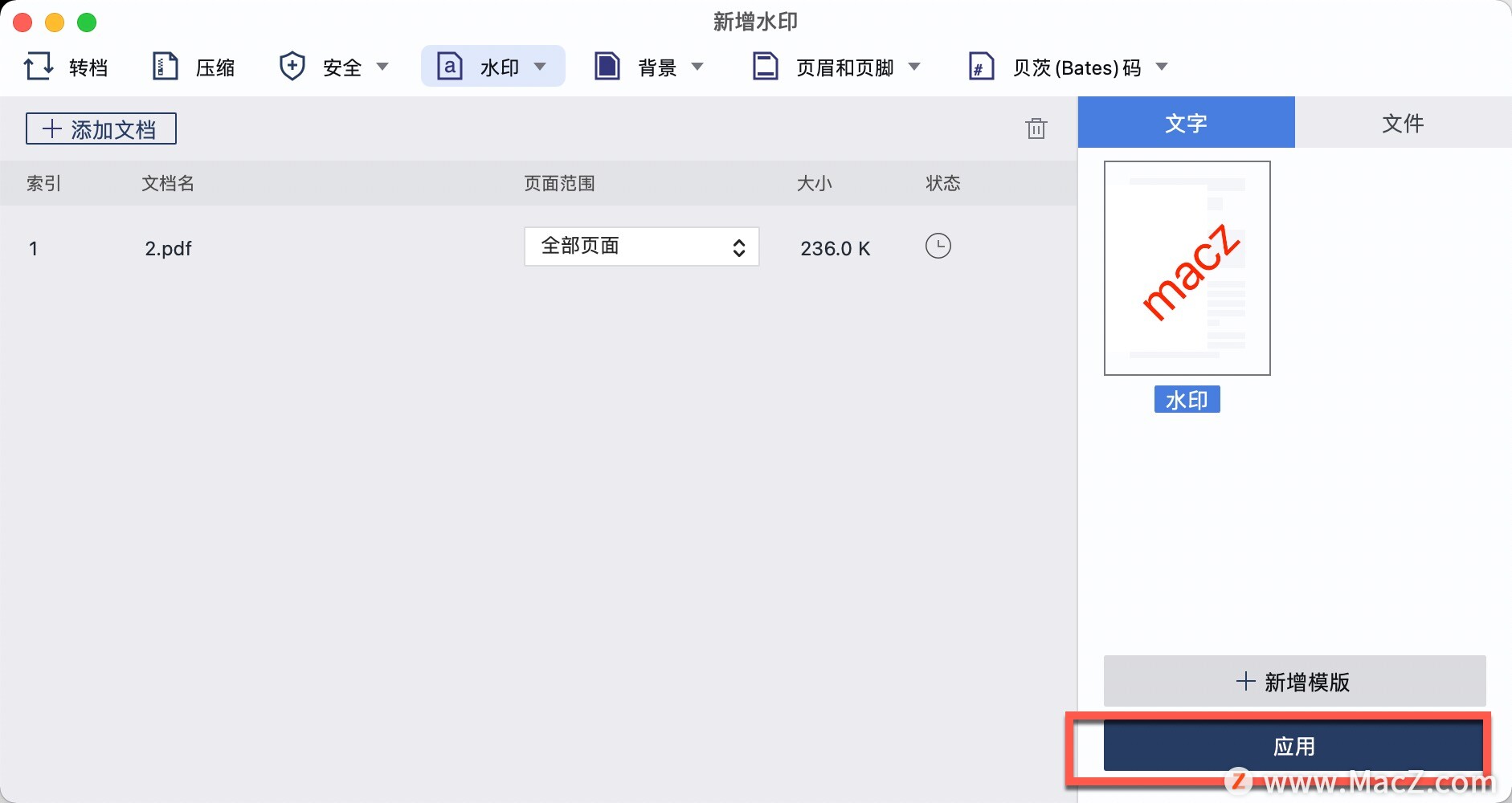Screen dimensions: 1512x803
Task: Minimize the window with the yellow button
Action: click(55, 22)
